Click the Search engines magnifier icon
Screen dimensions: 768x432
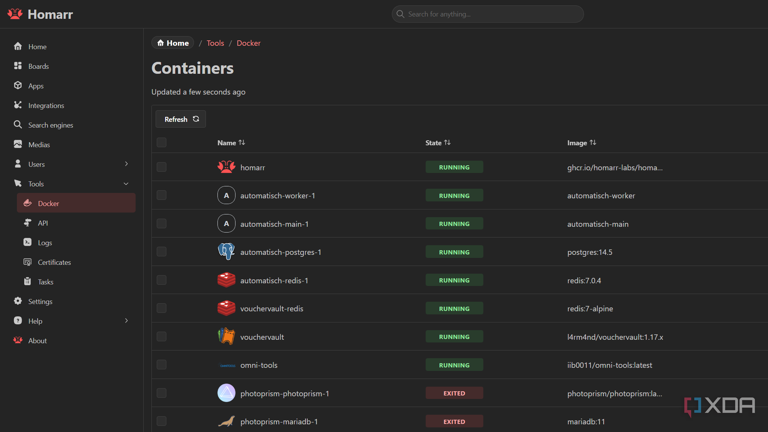[x=18, y=124]
